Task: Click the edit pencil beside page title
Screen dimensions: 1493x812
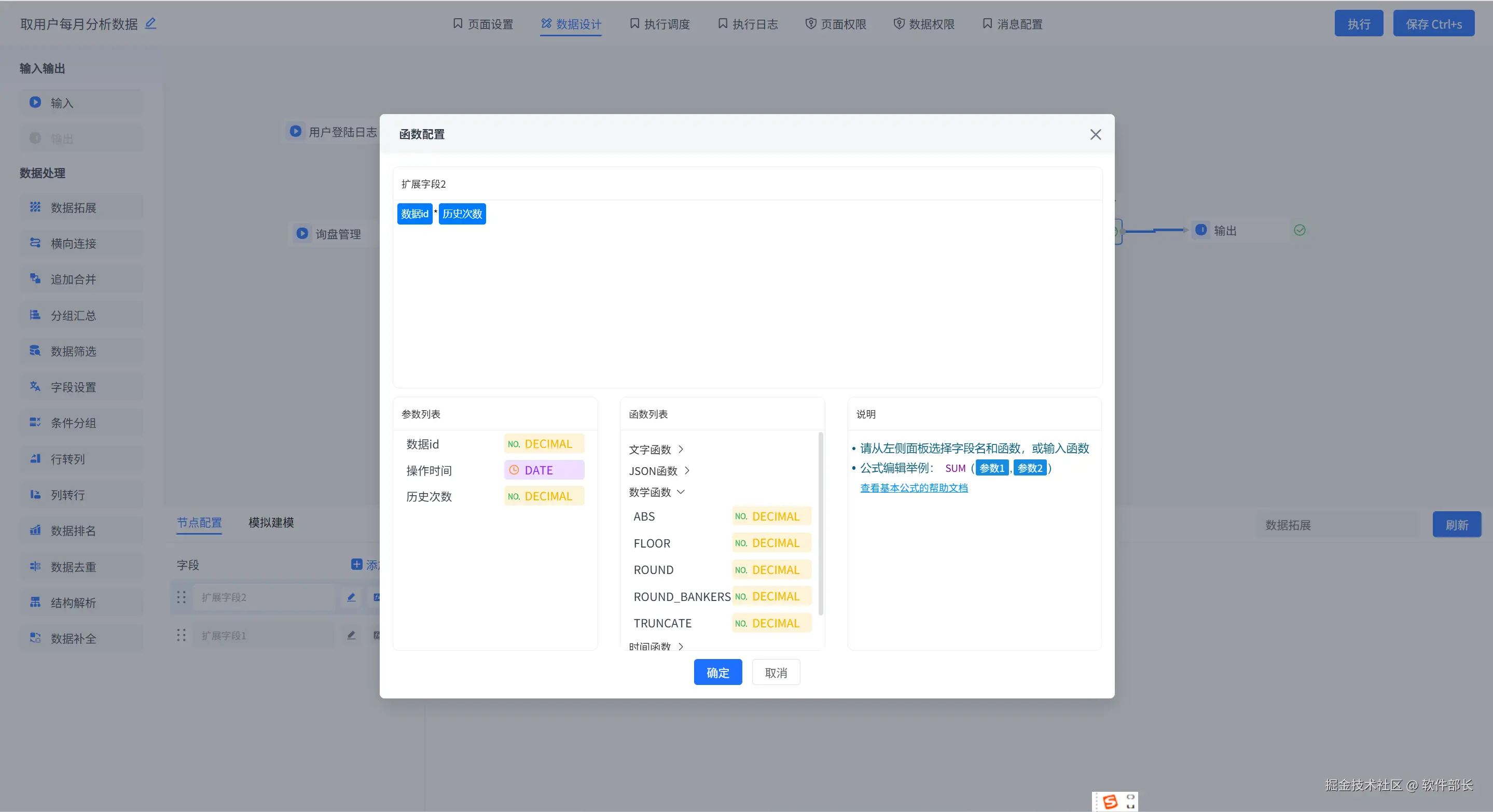Action: pyautogui.click(x=150, y=23)
